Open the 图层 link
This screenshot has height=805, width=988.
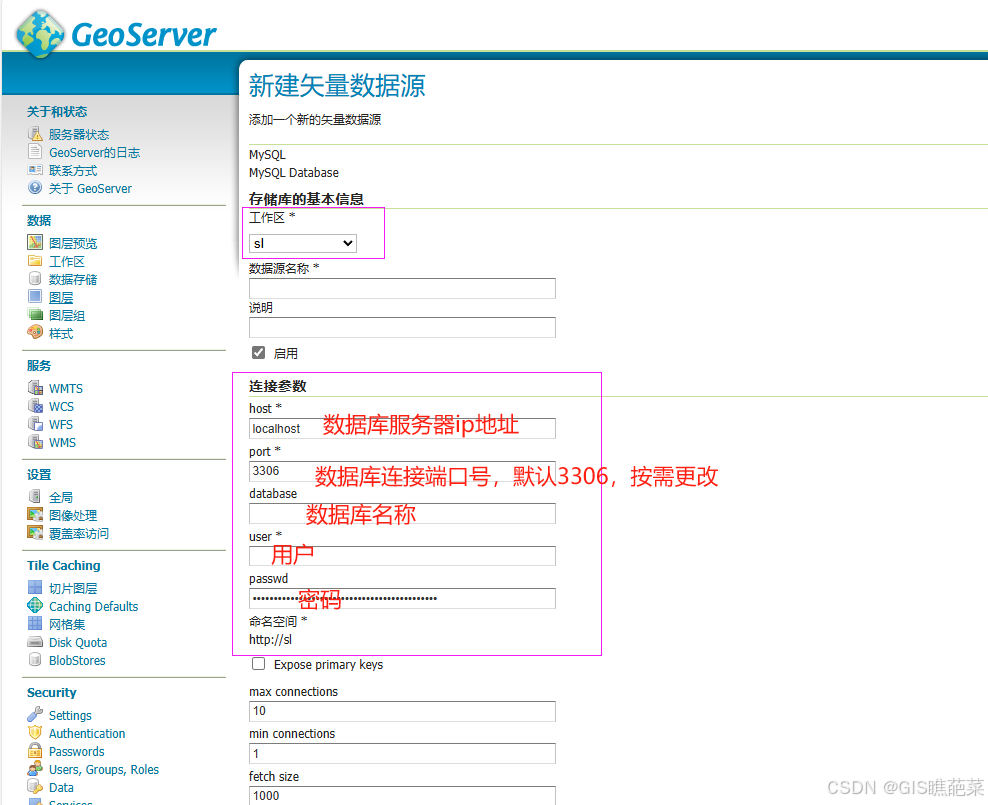[61, 297]
